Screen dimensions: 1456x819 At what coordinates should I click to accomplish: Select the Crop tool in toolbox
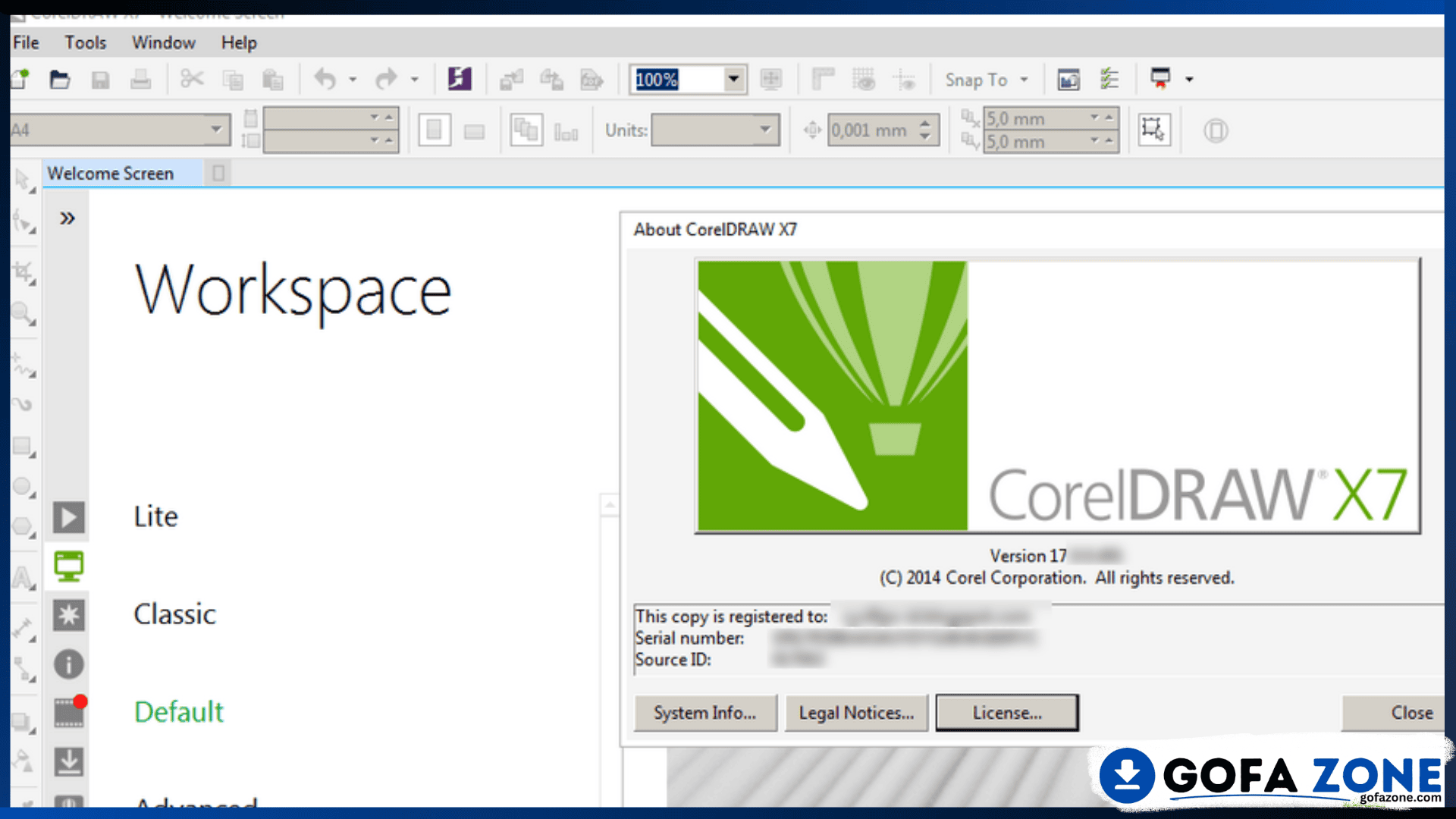[x=24, y=272]
